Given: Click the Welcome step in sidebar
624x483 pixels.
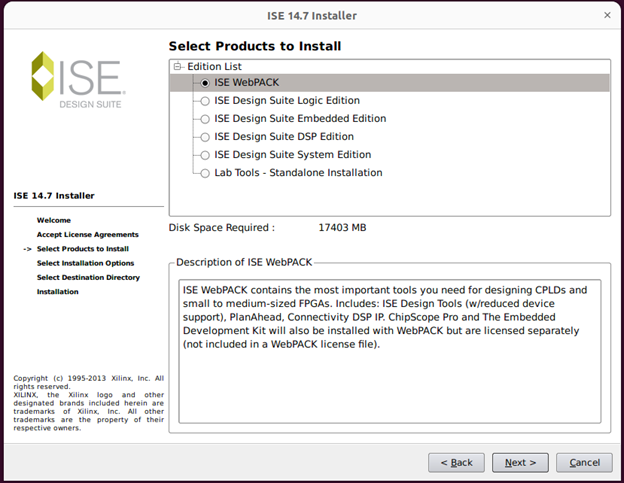Looking at the screenshot, I should coord(54,220).
